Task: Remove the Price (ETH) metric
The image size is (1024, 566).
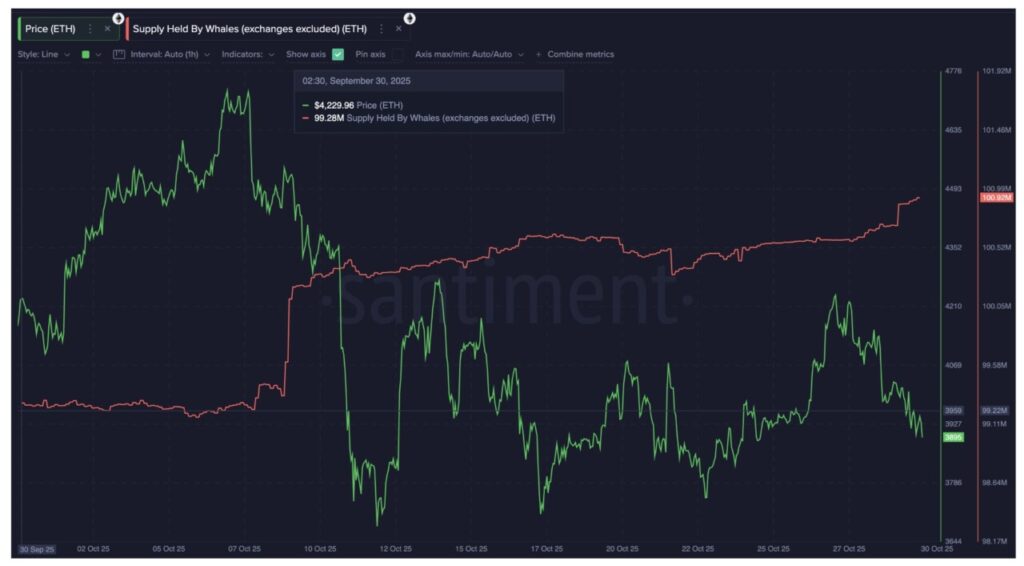Action: click(107, 29)
